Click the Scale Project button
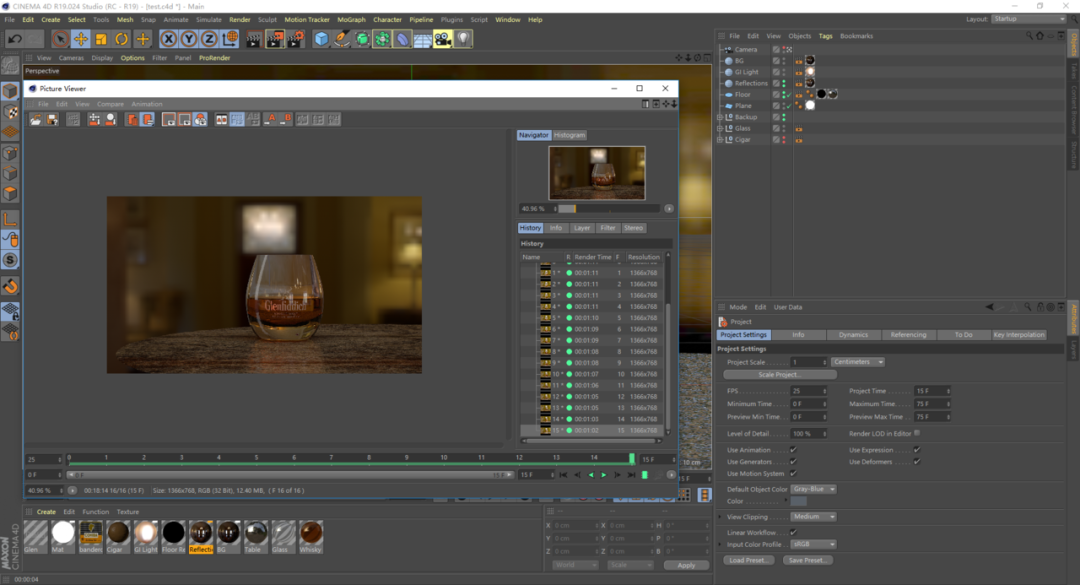 click(780, 375)
